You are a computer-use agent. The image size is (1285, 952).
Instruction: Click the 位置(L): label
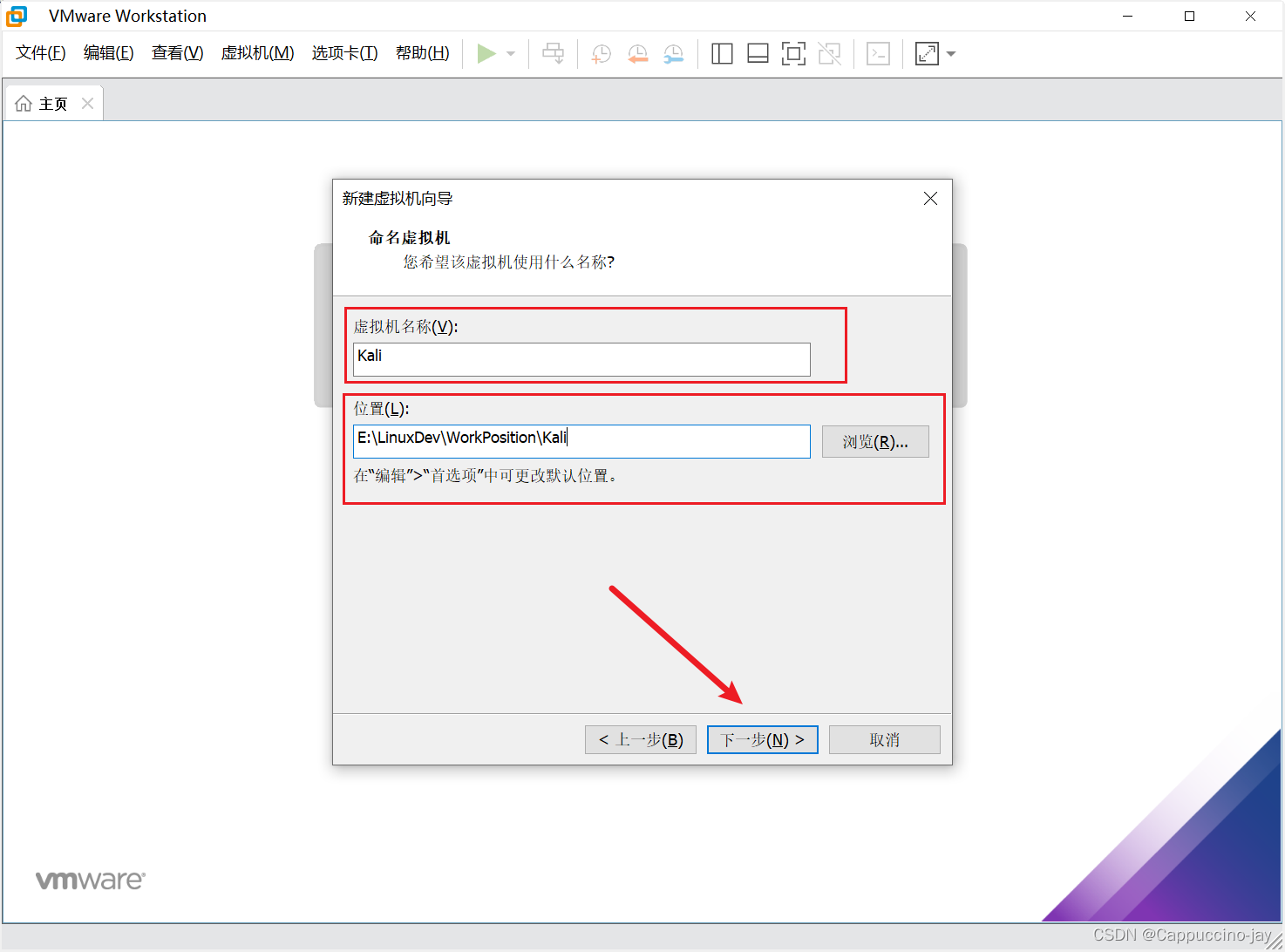click(x=381, y=409)
